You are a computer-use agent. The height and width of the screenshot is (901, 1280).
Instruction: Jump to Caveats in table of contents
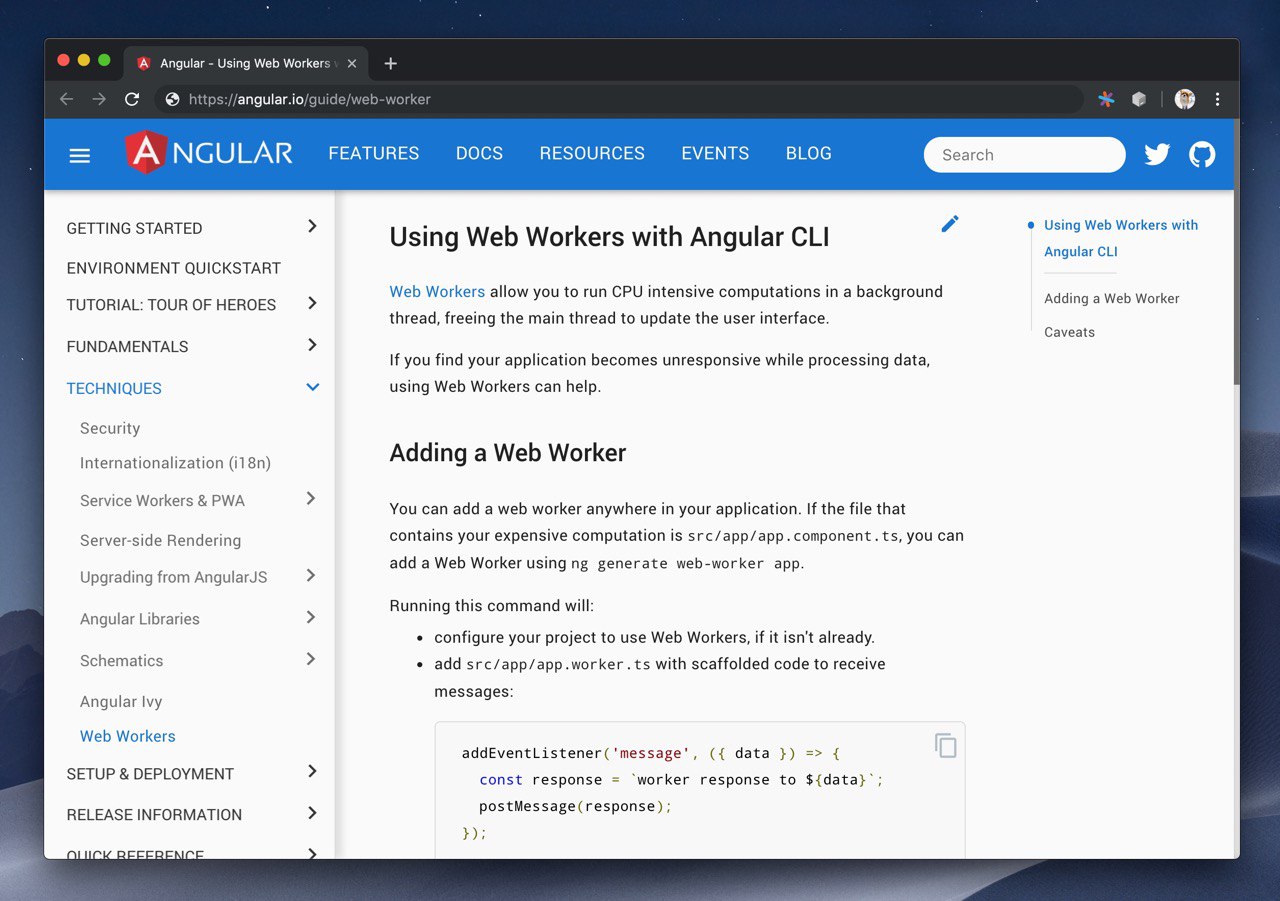pyautogui.click(x=1069, y=332)
